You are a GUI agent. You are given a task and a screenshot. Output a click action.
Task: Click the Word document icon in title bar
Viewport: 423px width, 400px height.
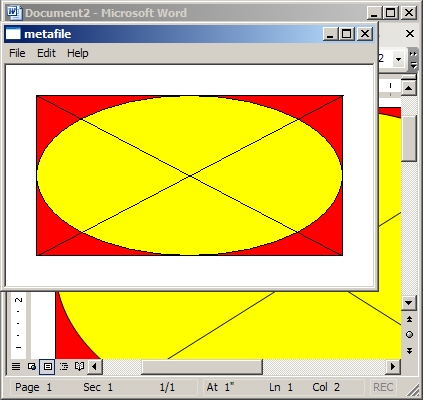click(14, 13)
